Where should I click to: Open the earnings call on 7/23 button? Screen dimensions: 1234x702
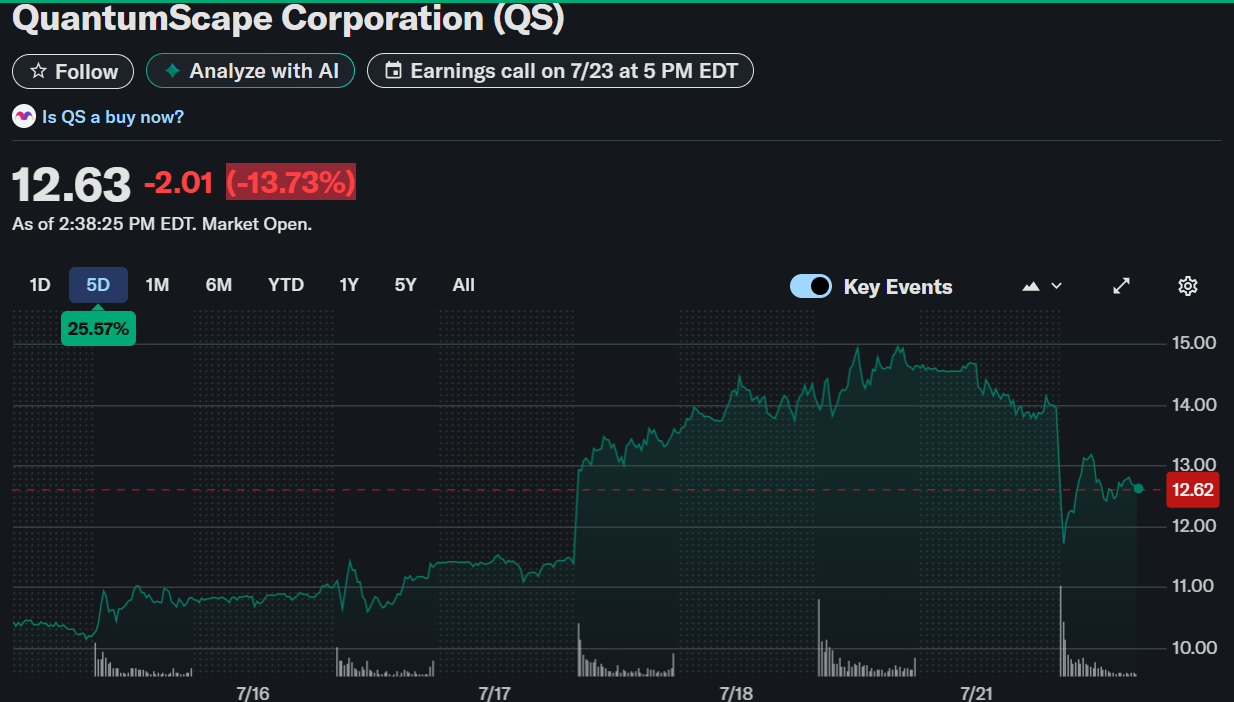tap(560, 71)
